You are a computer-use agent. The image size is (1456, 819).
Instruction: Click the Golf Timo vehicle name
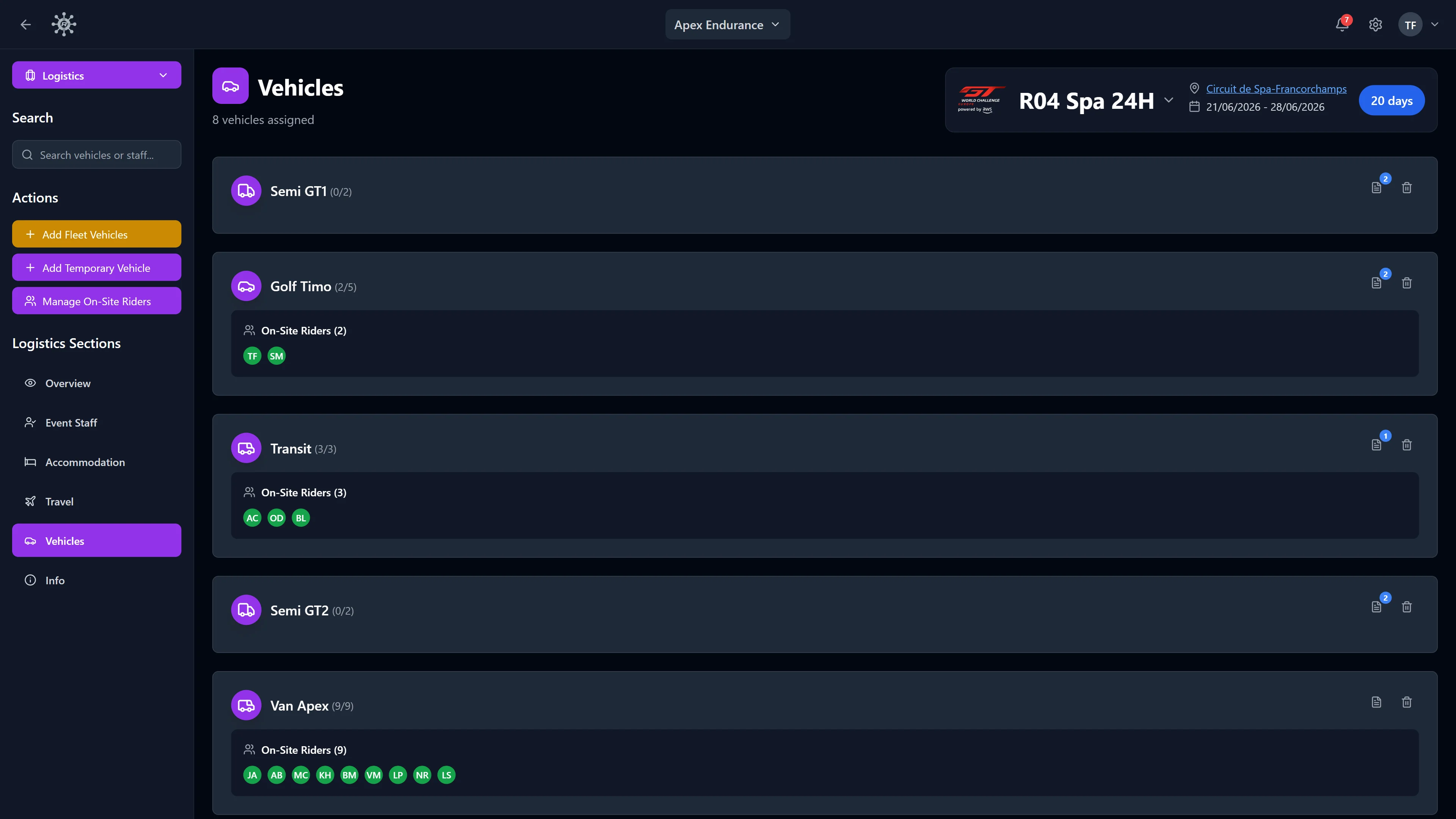[x=301, y=287]
